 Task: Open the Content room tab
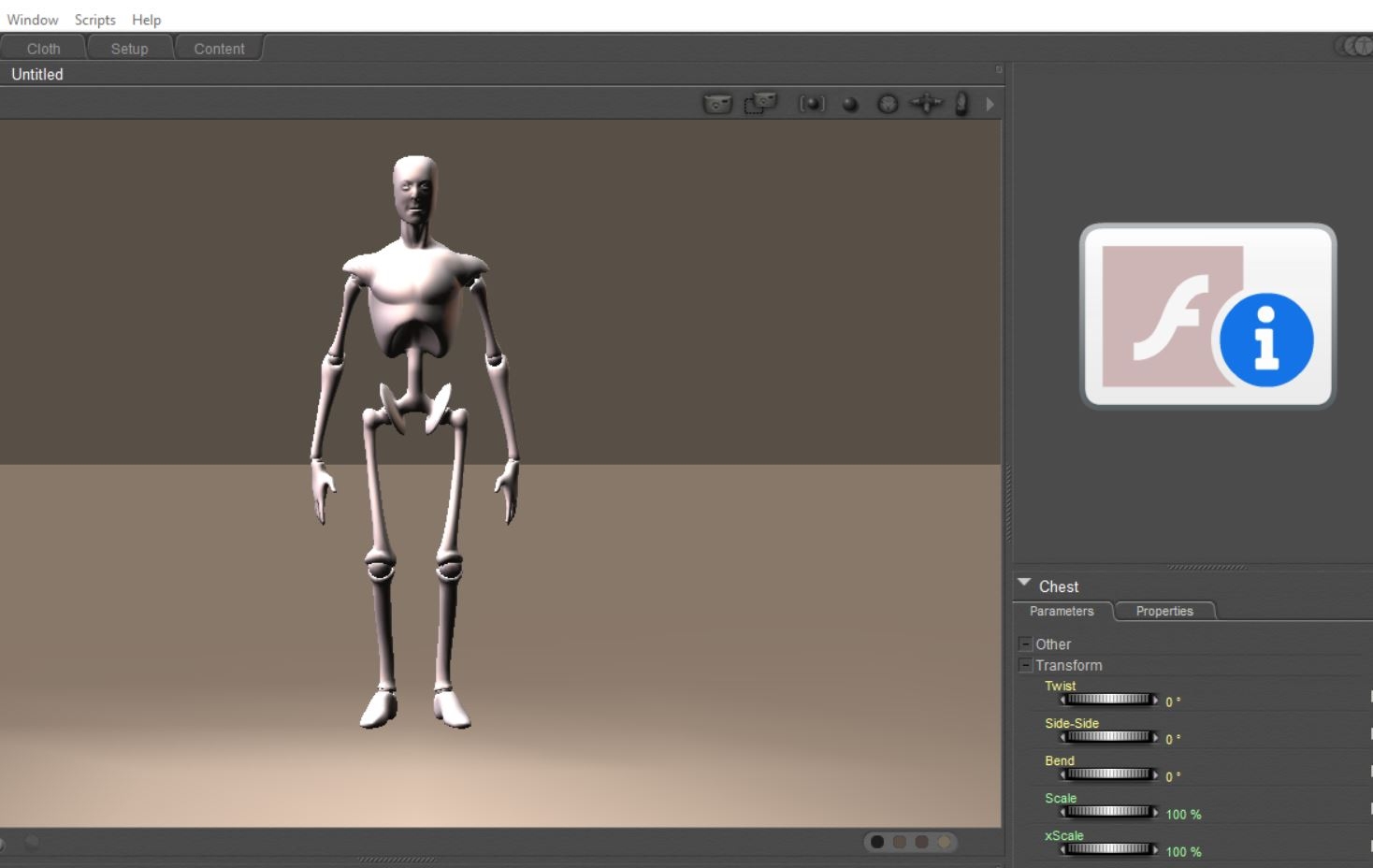tap(219, 49)
